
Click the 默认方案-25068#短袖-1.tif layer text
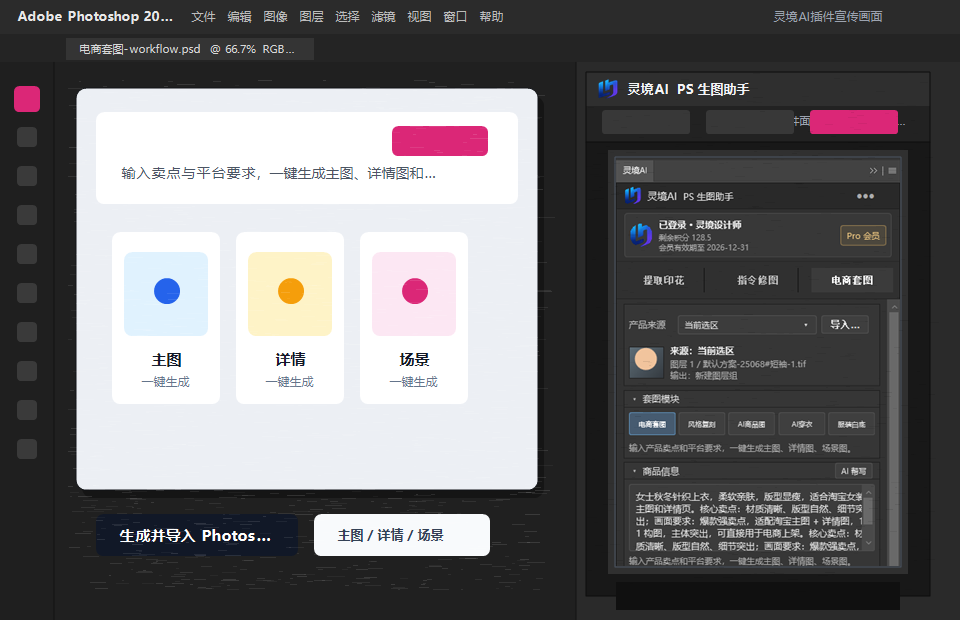coord(754,364)
